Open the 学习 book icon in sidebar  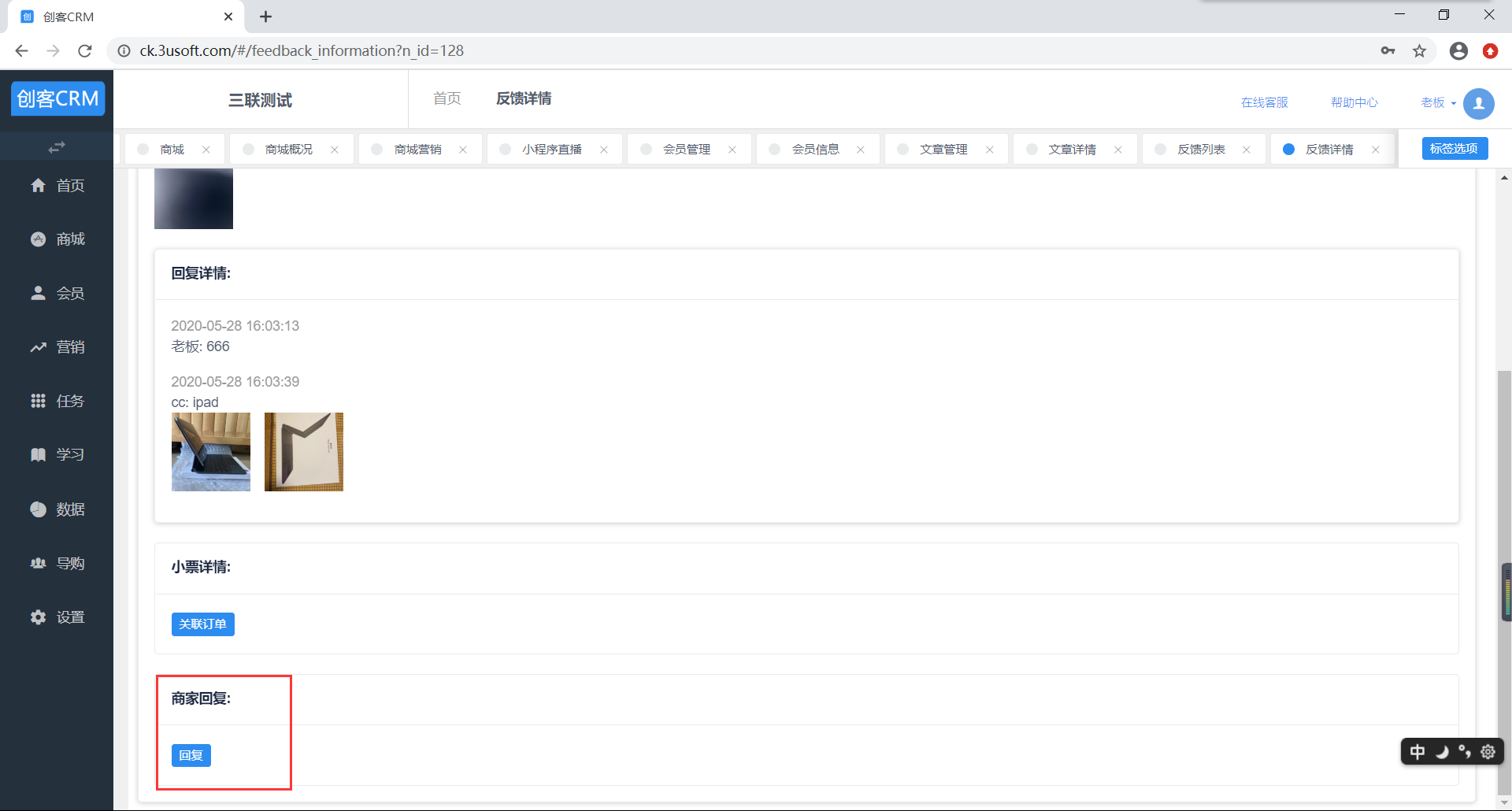coord(38,454)
